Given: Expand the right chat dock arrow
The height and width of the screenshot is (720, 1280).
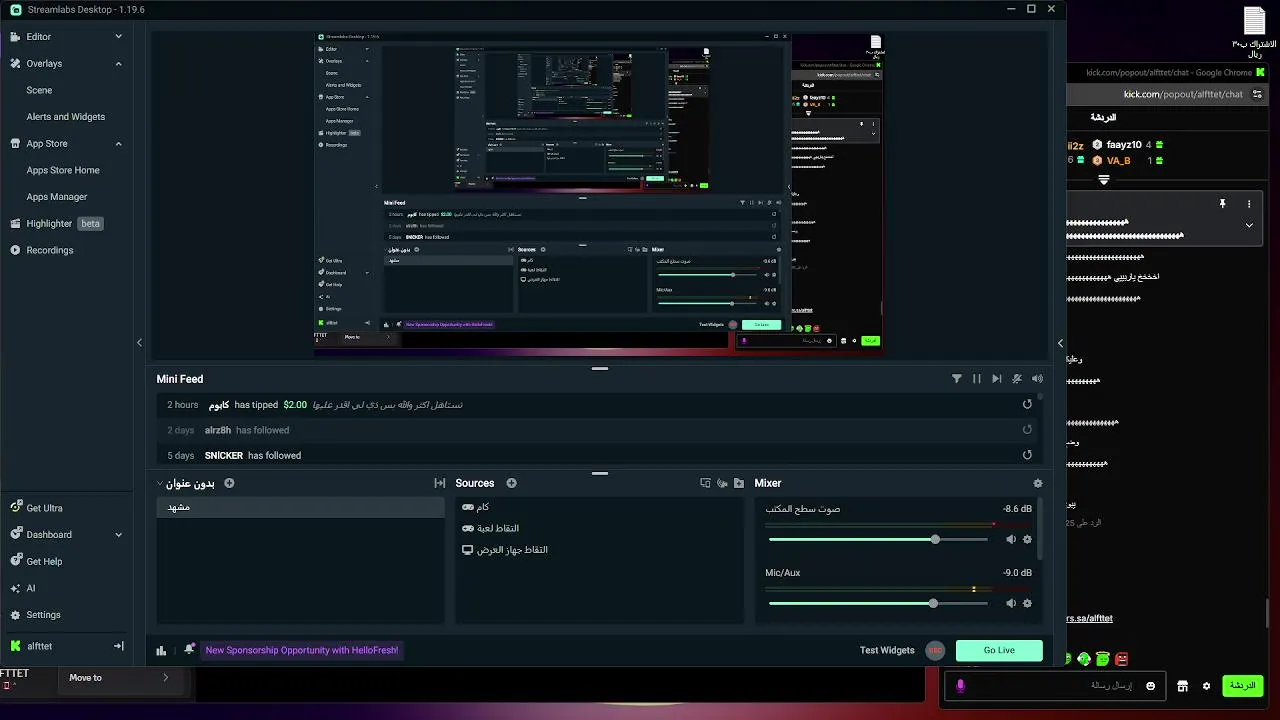Looking at the screenshot, I should (1060, 343).
